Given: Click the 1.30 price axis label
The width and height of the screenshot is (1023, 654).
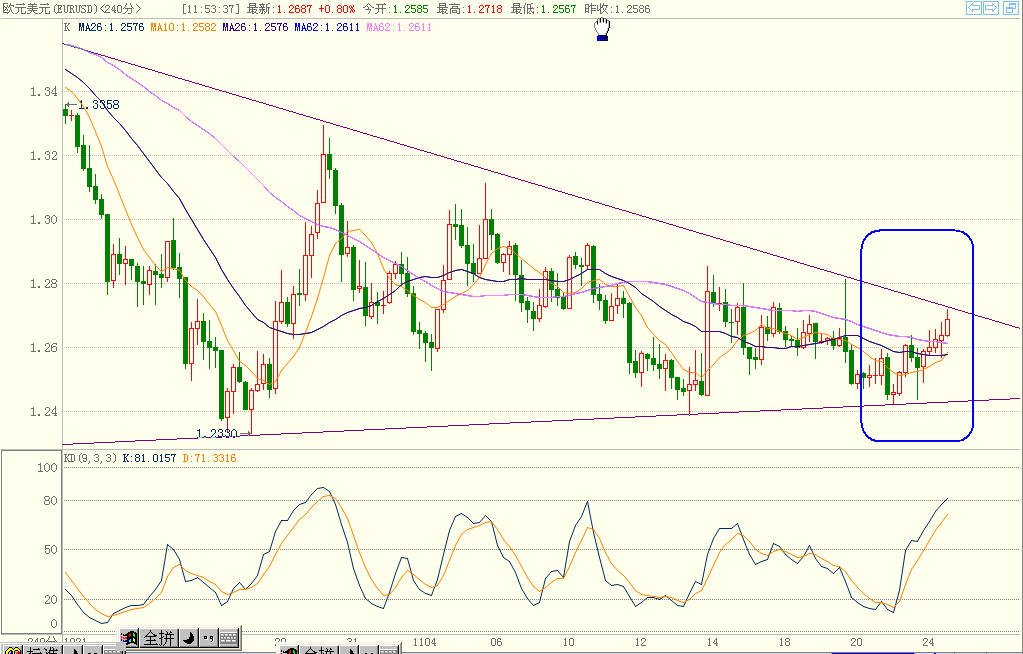Looking at the screenshot, I should click(x=44, y=220).
